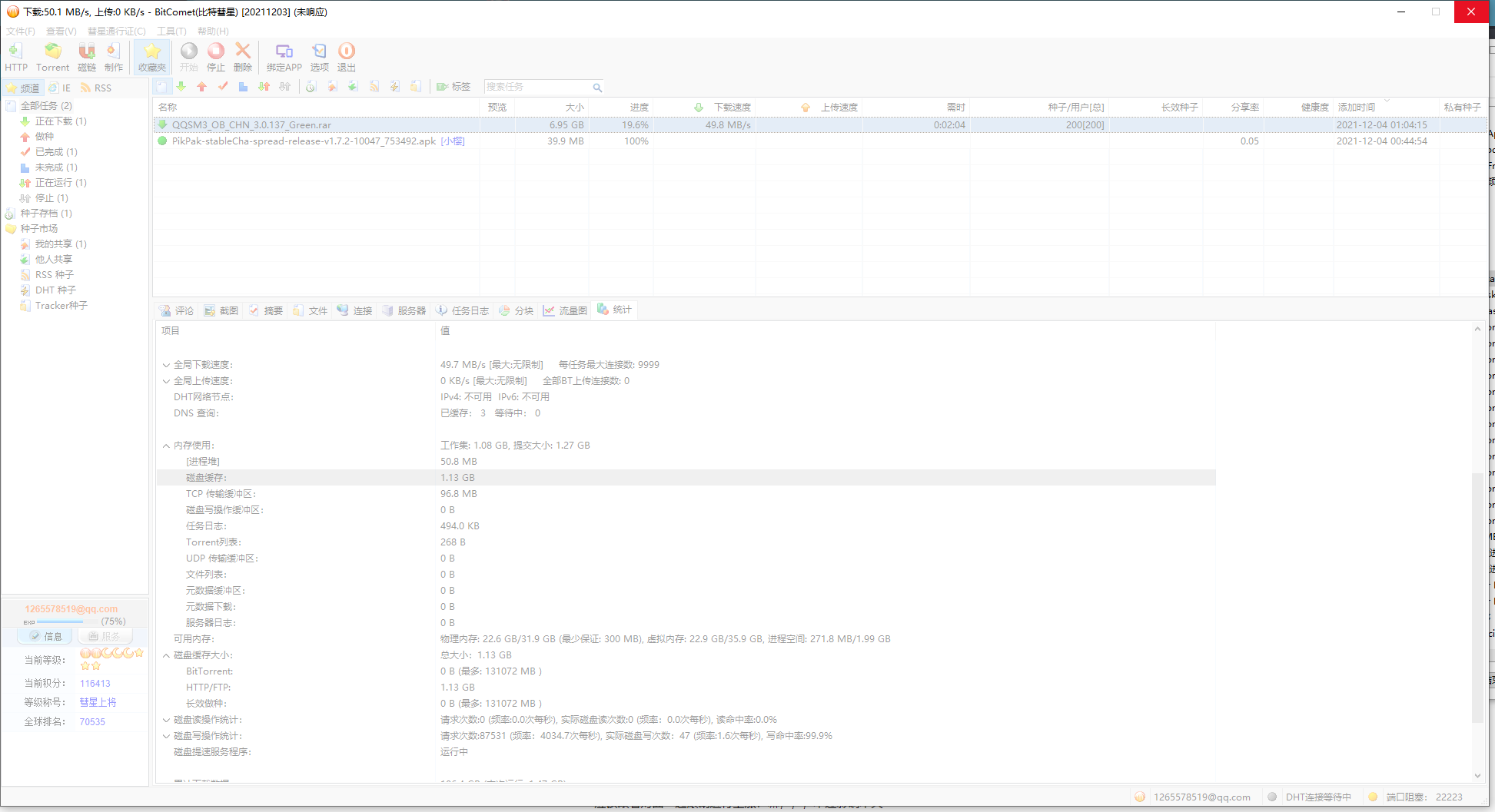The height and width of the screenshot is (812, 1495).
Task: Expand the 磁盘读操作统计 row
Action: (166, 720)
